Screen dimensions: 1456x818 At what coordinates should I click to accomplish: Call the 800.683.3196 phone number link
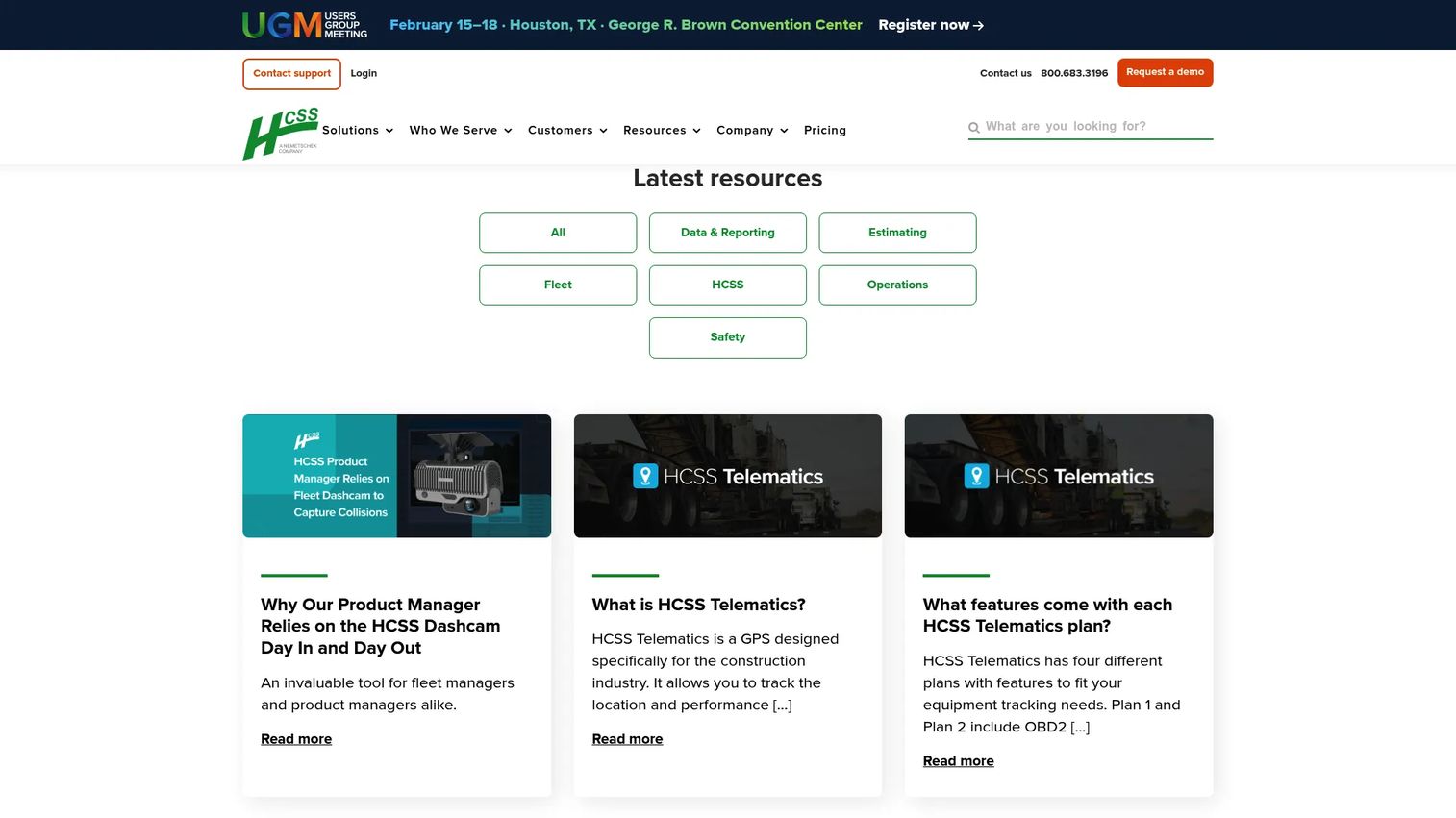coord(1074,73)
